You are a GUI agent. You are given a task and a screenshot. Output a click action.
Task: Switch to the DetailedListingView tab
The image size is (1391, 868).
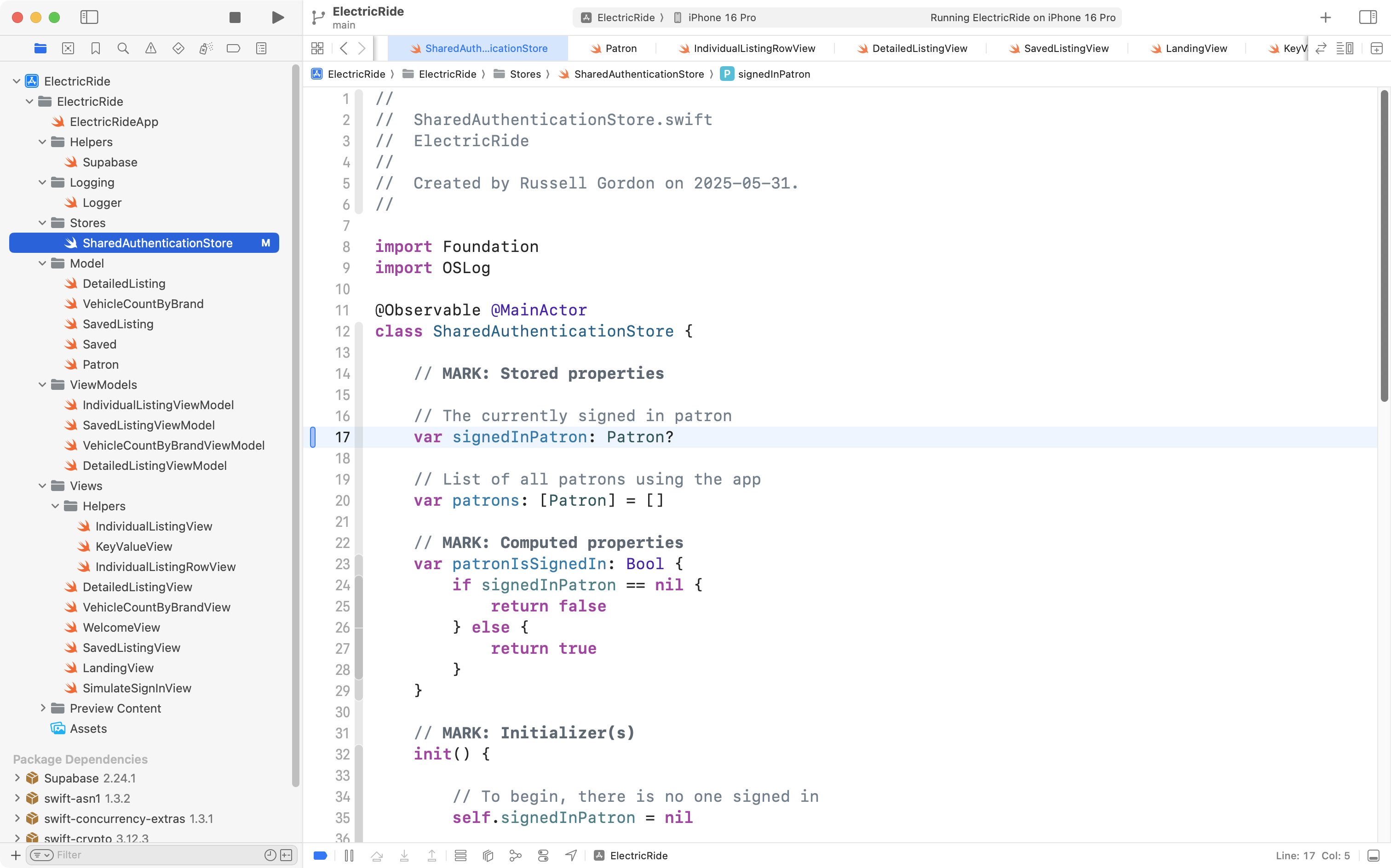tap(919, 48)
